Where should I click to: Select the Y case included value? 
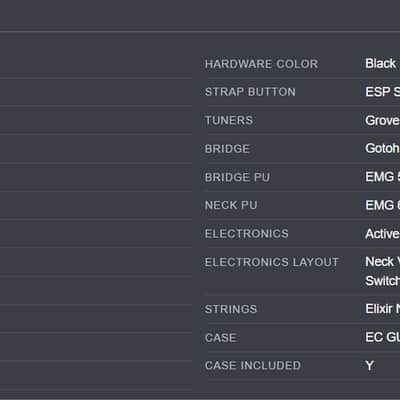tap(369, 366)
